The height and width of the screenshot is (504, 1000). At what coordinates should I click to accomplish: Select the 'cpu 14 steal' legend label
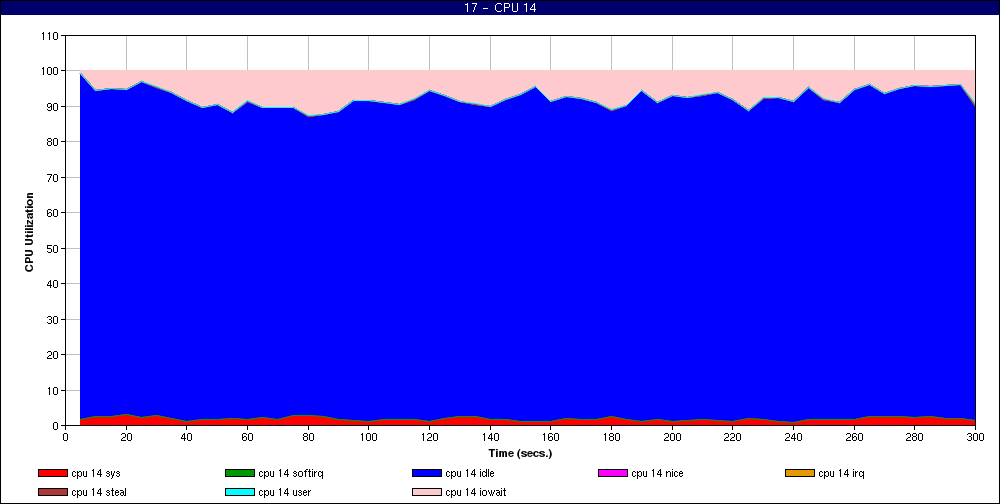(x=99, y=493)
